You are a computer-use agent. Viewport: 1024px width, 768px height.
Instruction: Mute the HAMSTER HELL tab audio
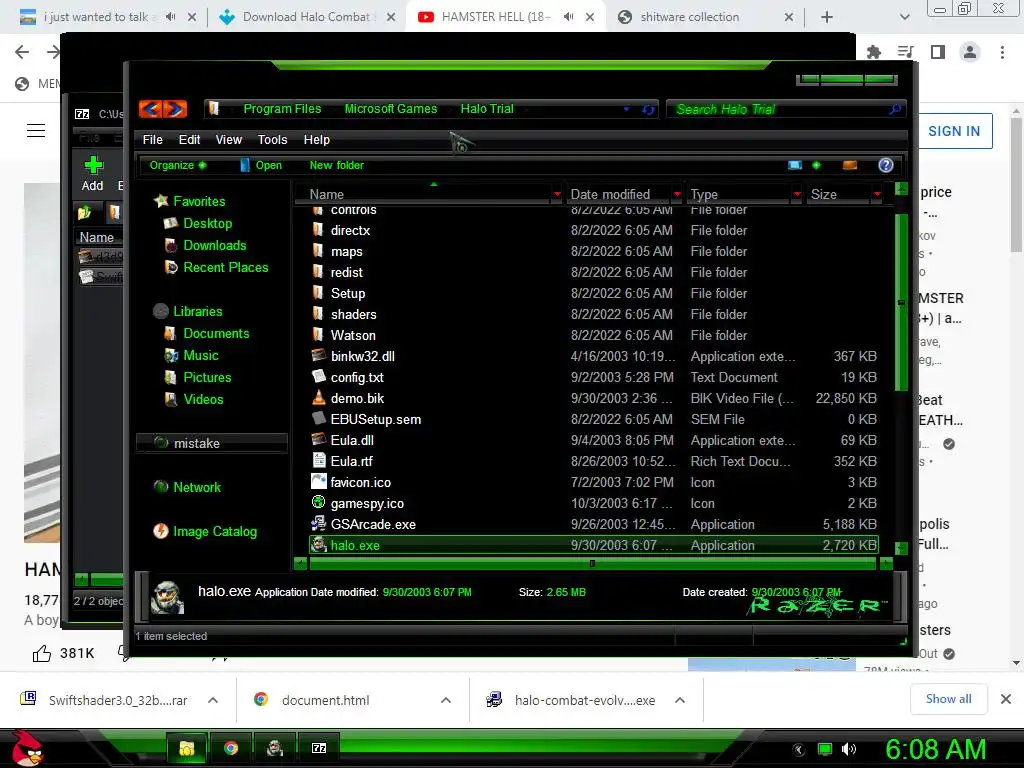point(568,17)
